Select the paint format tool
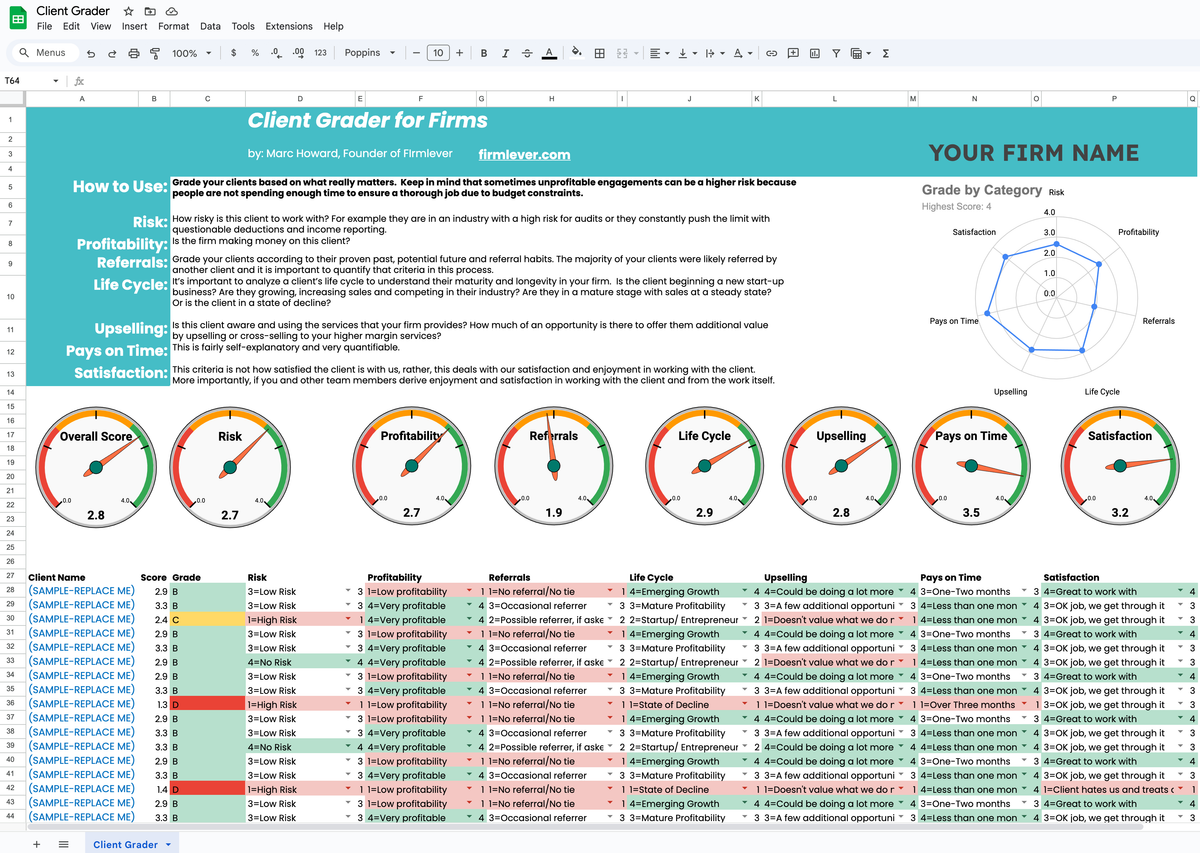 point(155,53)
